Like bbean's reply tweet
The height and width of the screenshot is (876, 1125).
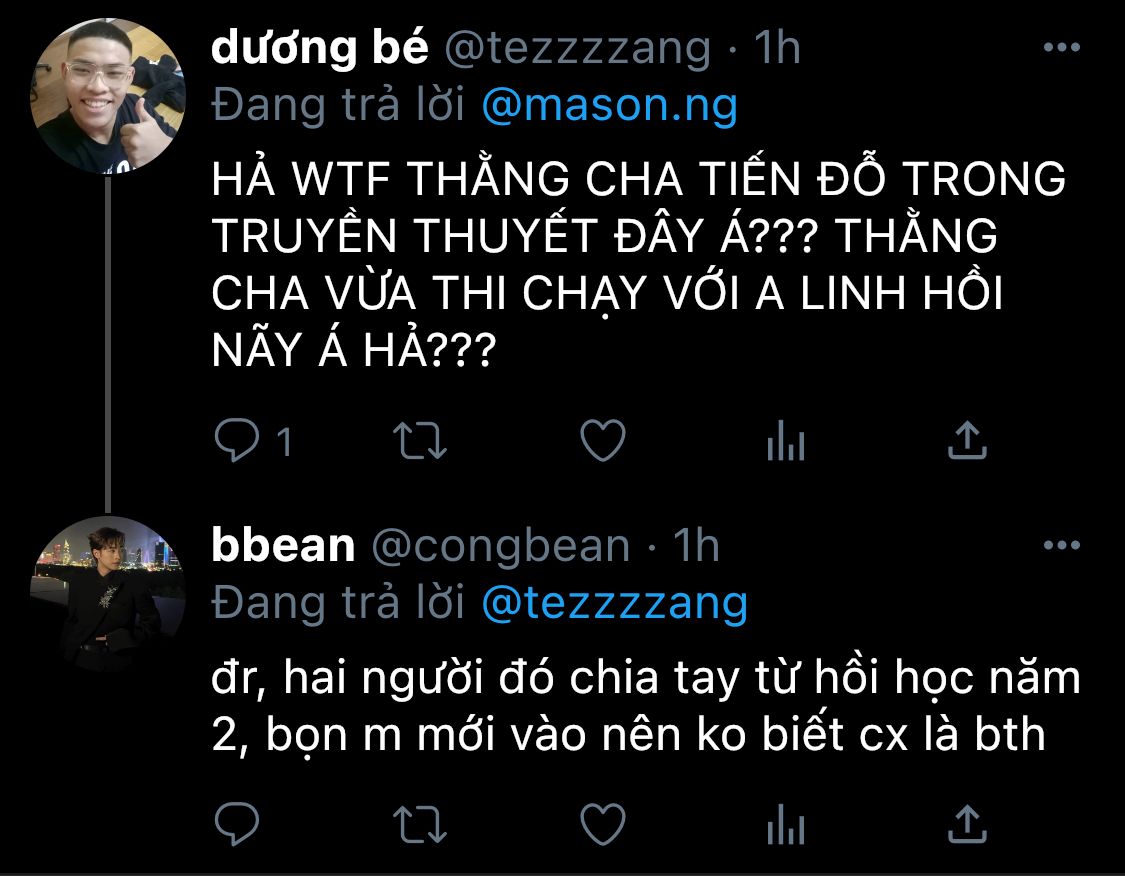click(603, 824)
